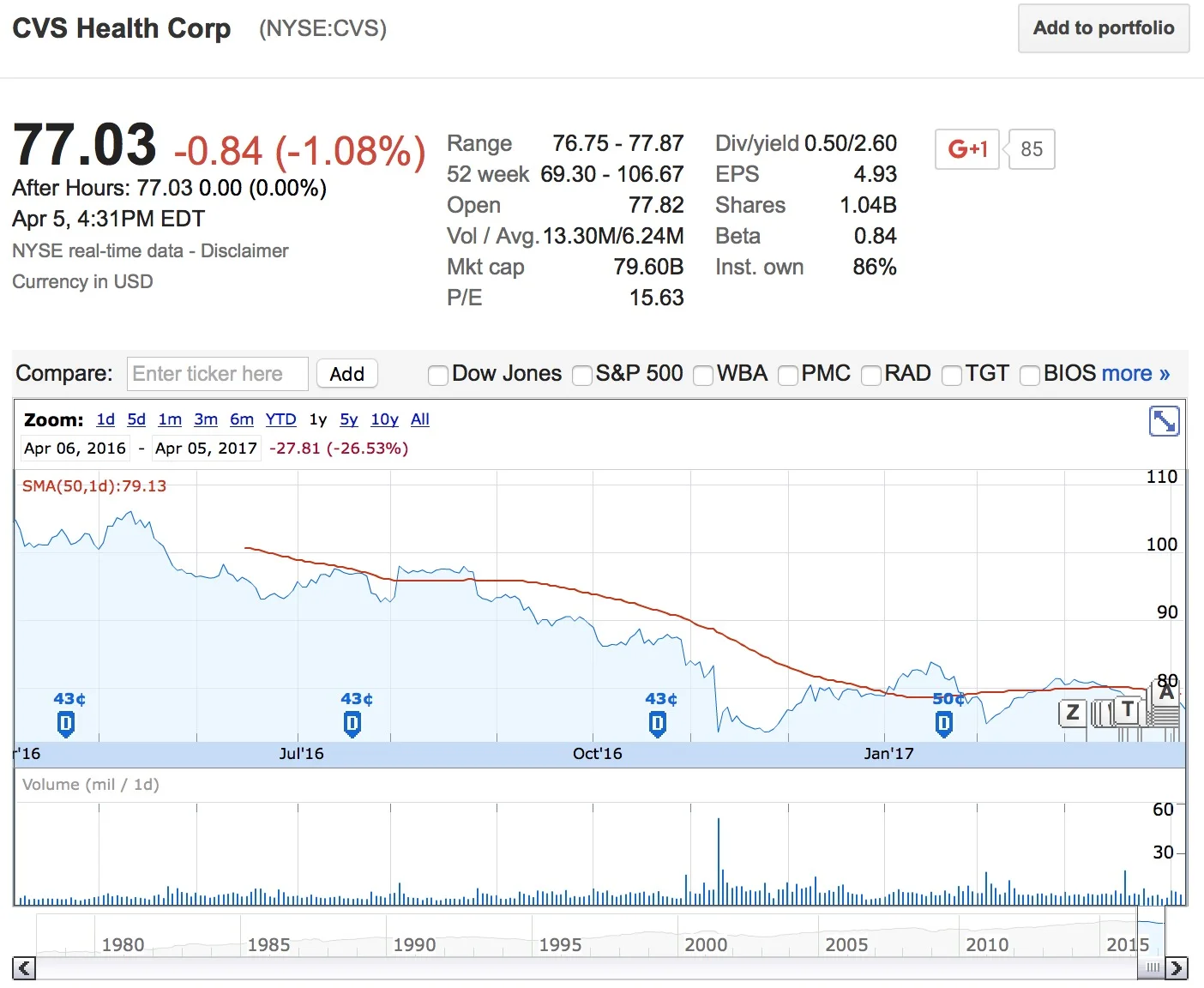This screenshot has height=988, width=1204.
Task: Choose the 6m zoom range
Action: click(x=242, y=419)
